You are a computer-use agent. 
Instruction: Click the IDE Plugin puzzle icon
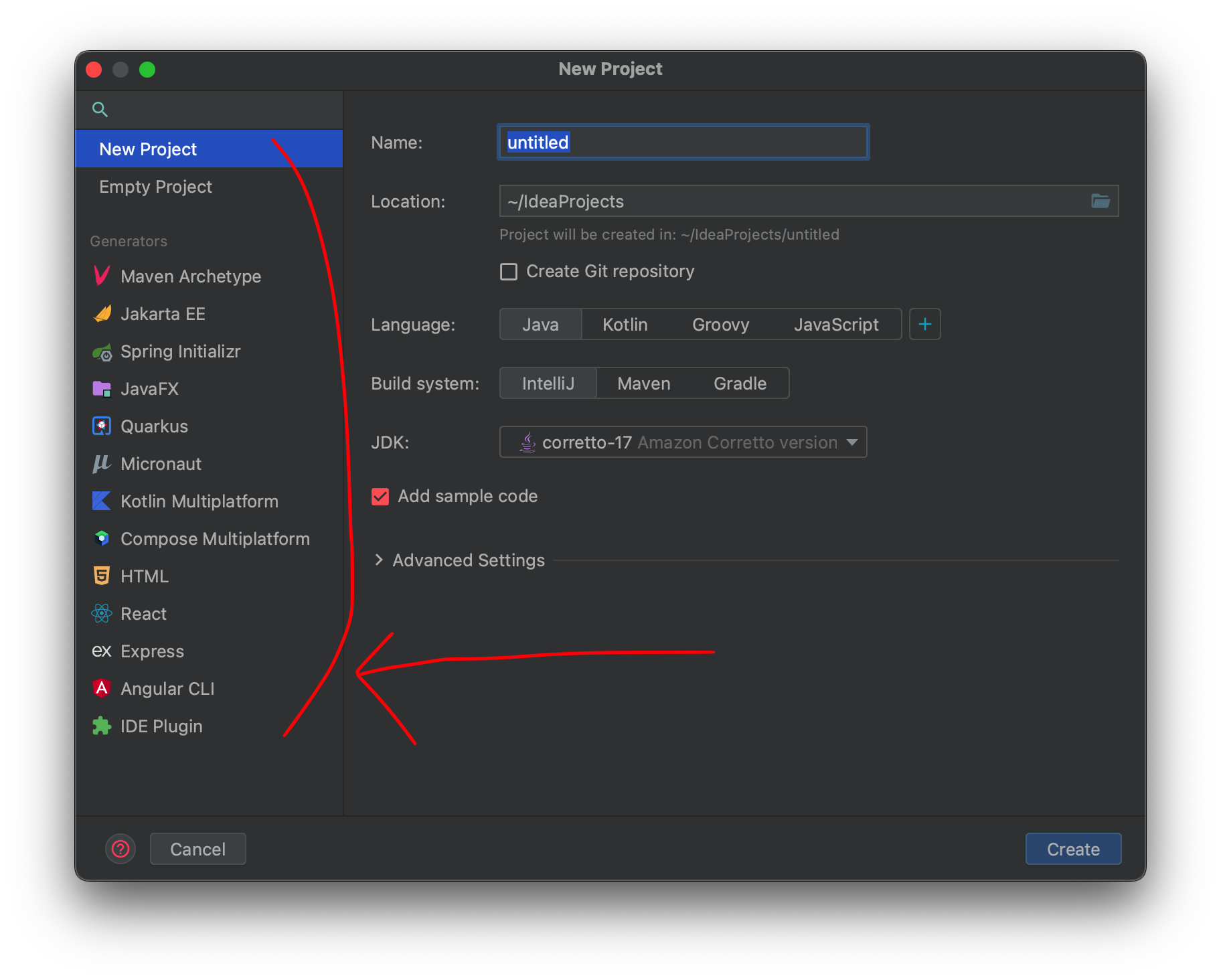[x=102, y=726]
